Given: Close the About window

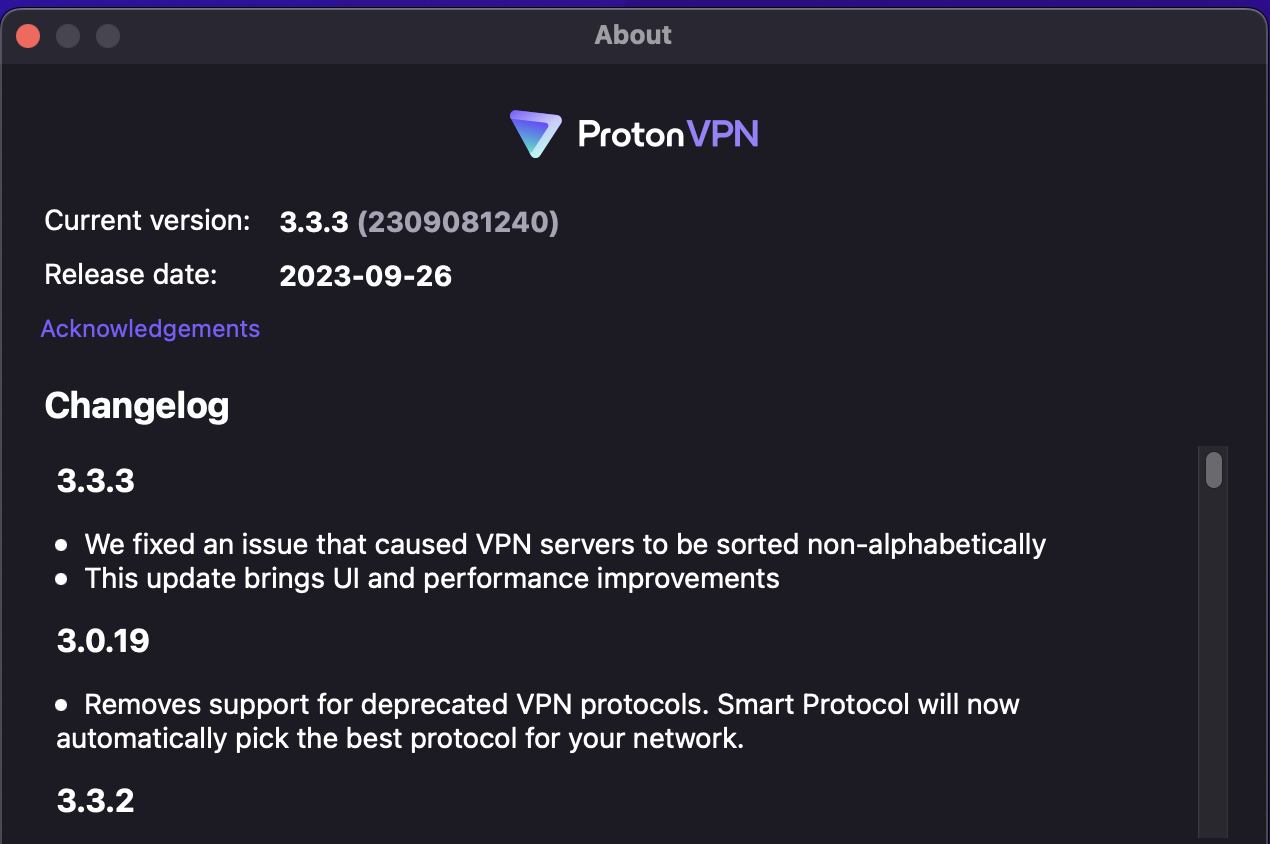Looking at the screenshot, I should (28, 36).
